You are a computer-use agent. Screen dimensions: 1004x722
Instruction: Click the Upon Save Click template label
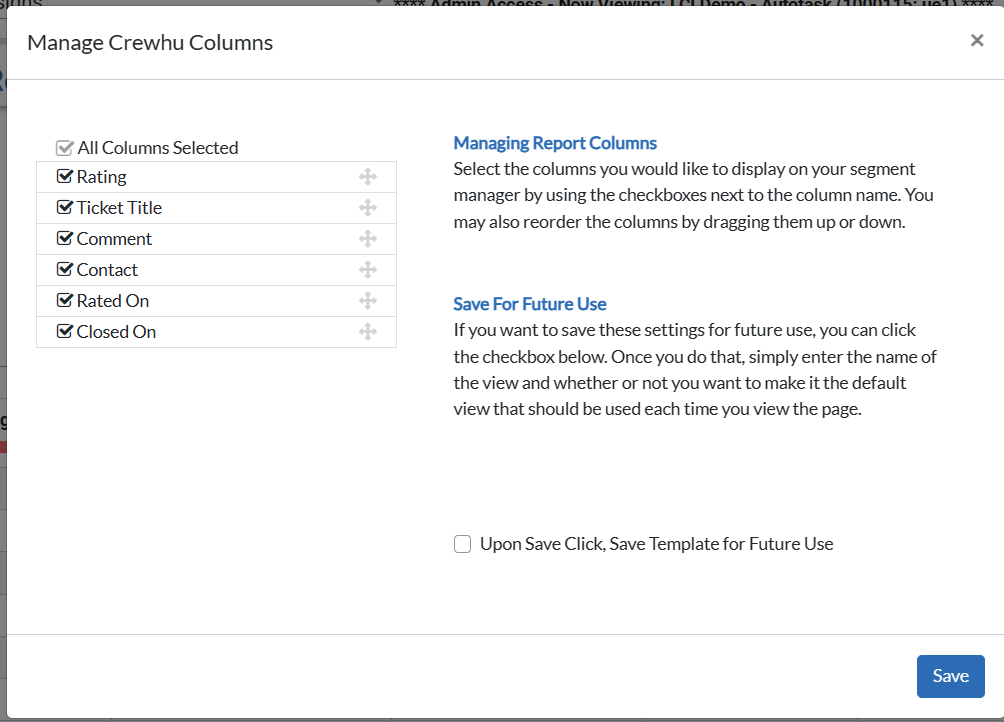point(656,544)
